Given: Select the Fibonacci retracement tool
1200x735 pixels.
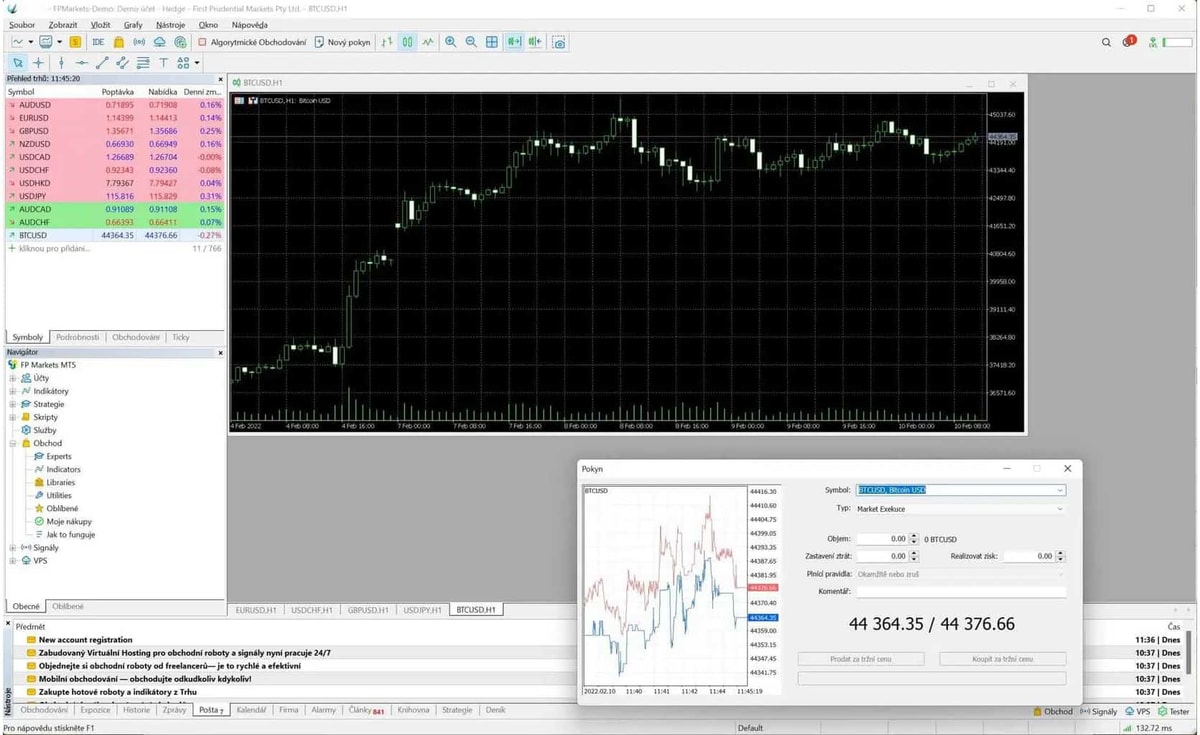Looking at the screenshot, I should coord(143,62).
